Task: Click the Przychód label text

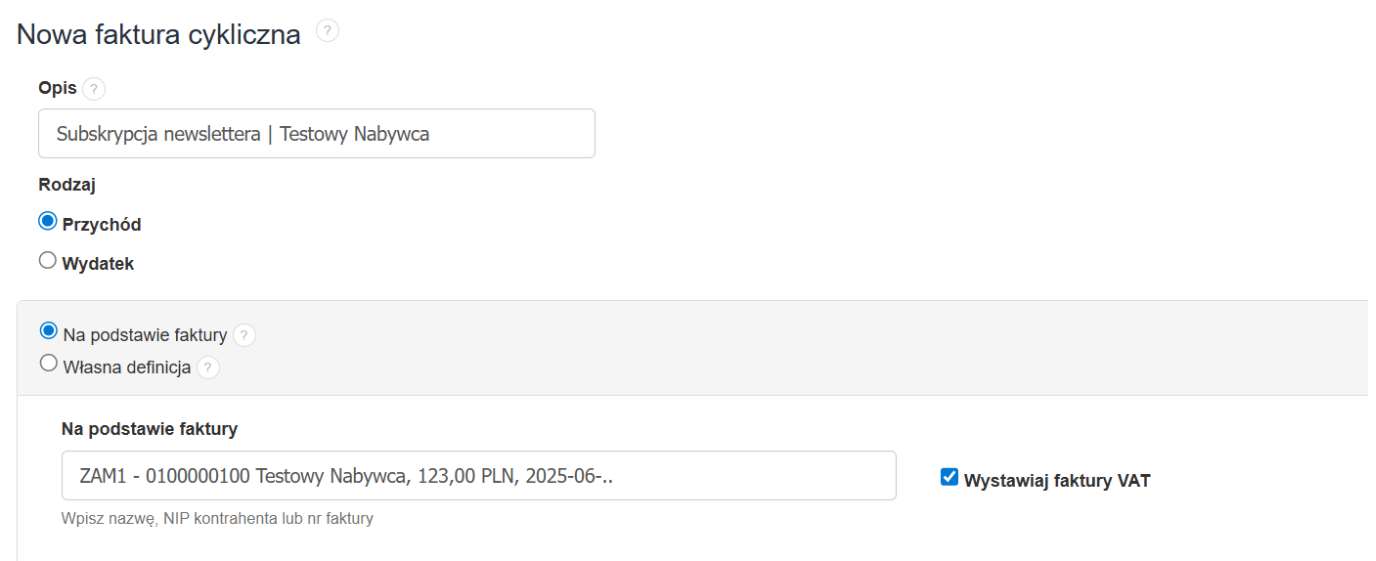Action: point(101,225)
